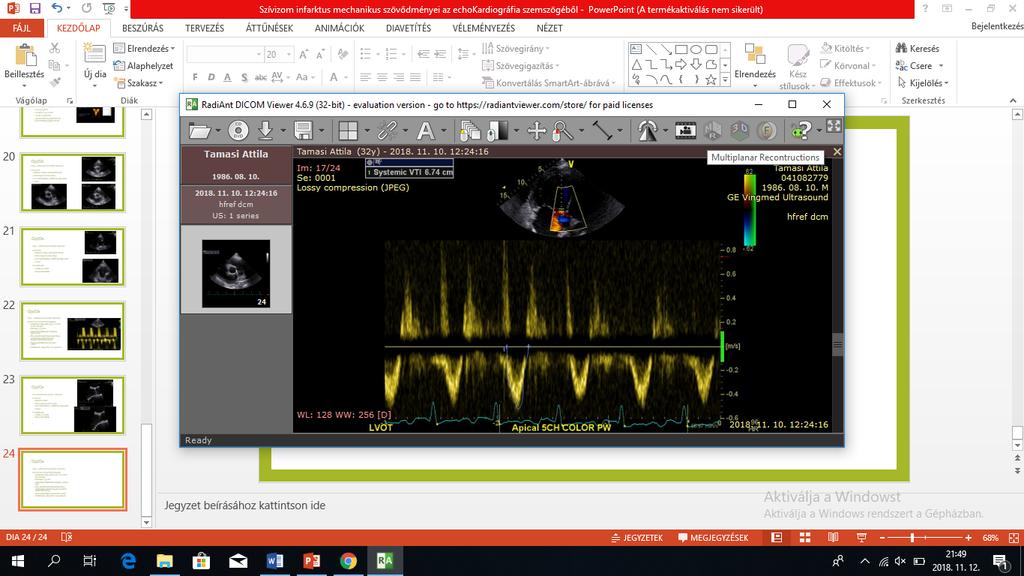
Task: Select the zoom magnifier tool
Action: [x=562, y=131]
